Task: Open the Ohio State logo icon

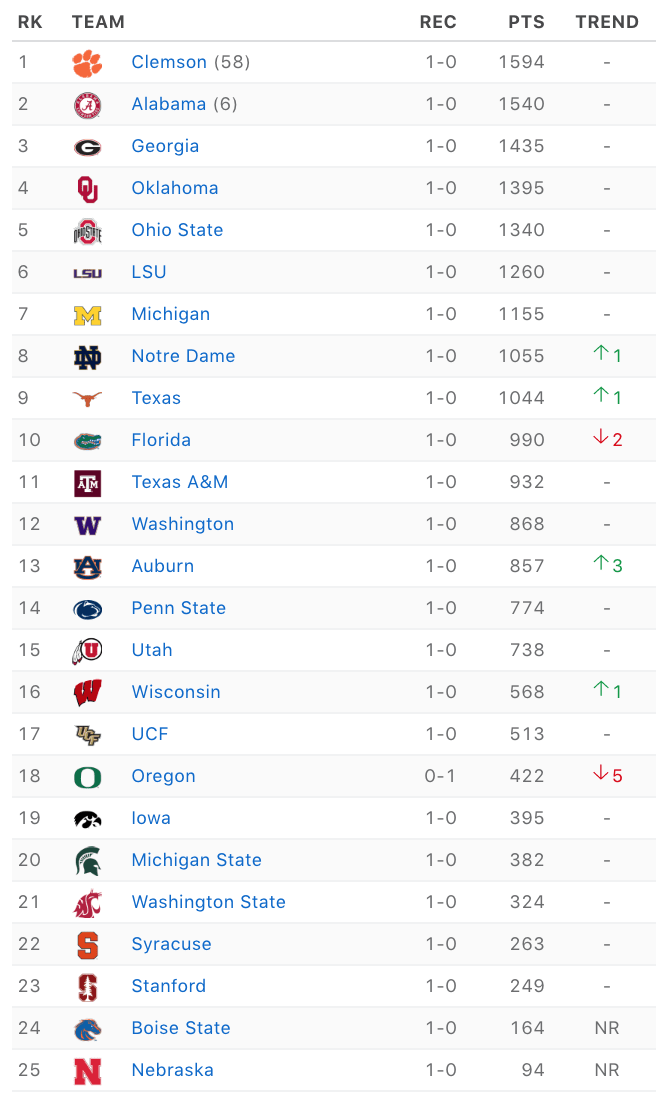Action: point(88,231)
